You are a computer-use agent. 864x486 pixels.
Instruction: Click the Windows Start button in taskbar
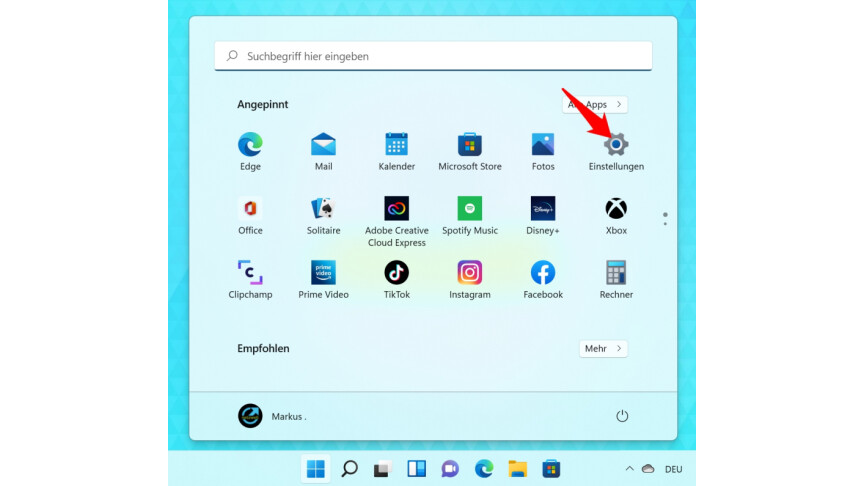(x=316, y=469)
